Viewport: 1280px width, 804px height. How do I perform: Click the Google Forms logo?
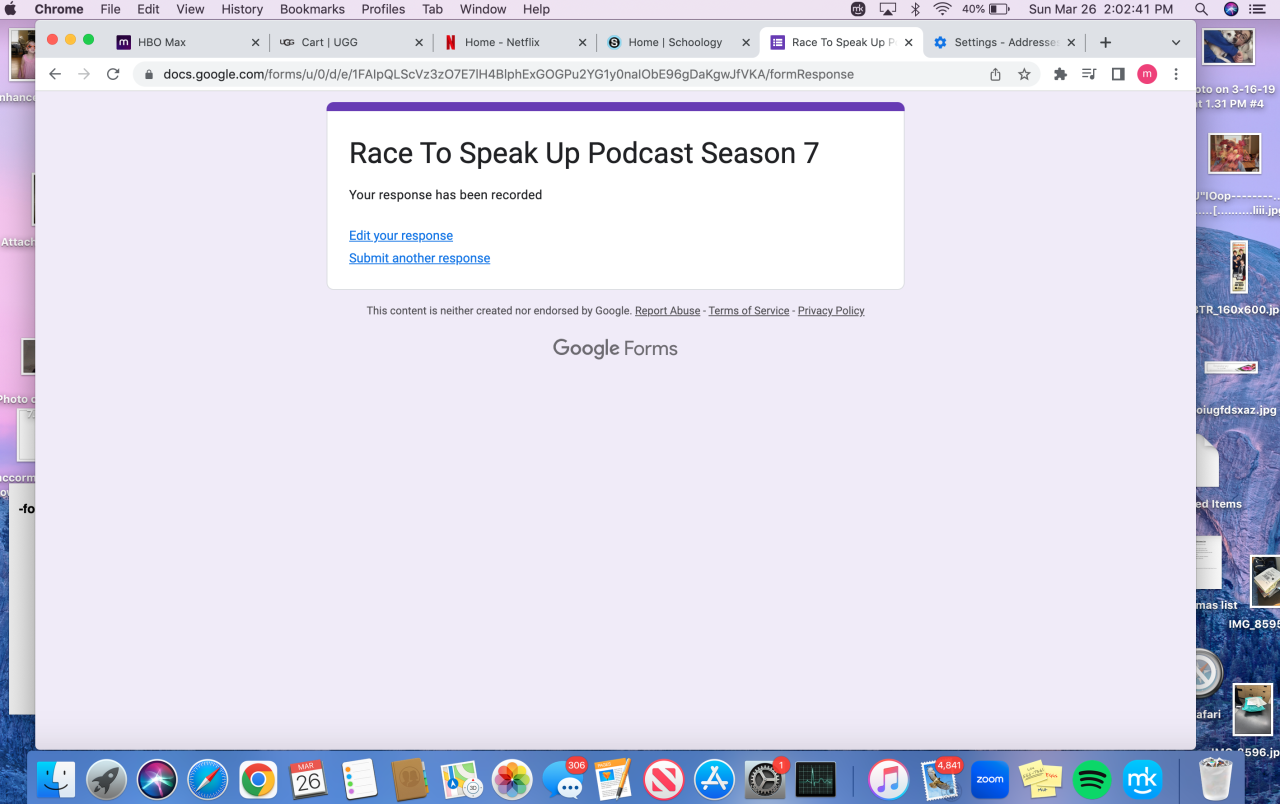click(615, 348)
